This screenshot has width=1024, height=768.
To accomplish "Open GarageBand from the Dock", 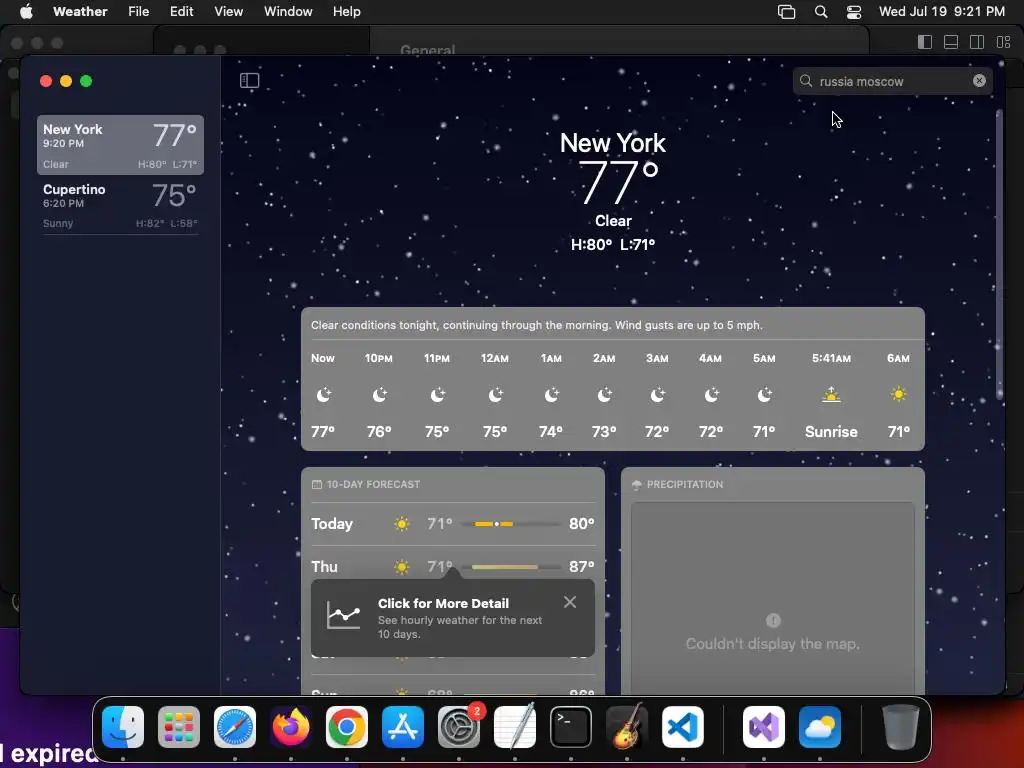I will [627, 727].
